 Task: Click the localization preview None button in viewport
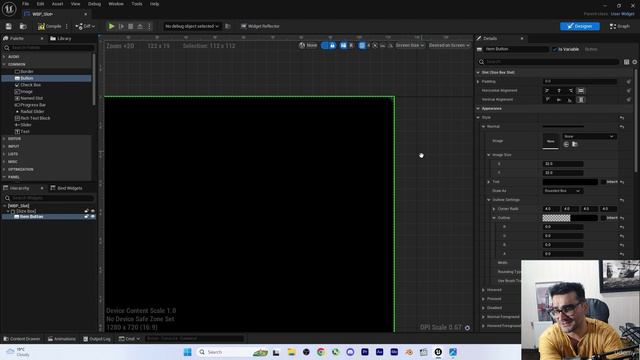point(308,45)
